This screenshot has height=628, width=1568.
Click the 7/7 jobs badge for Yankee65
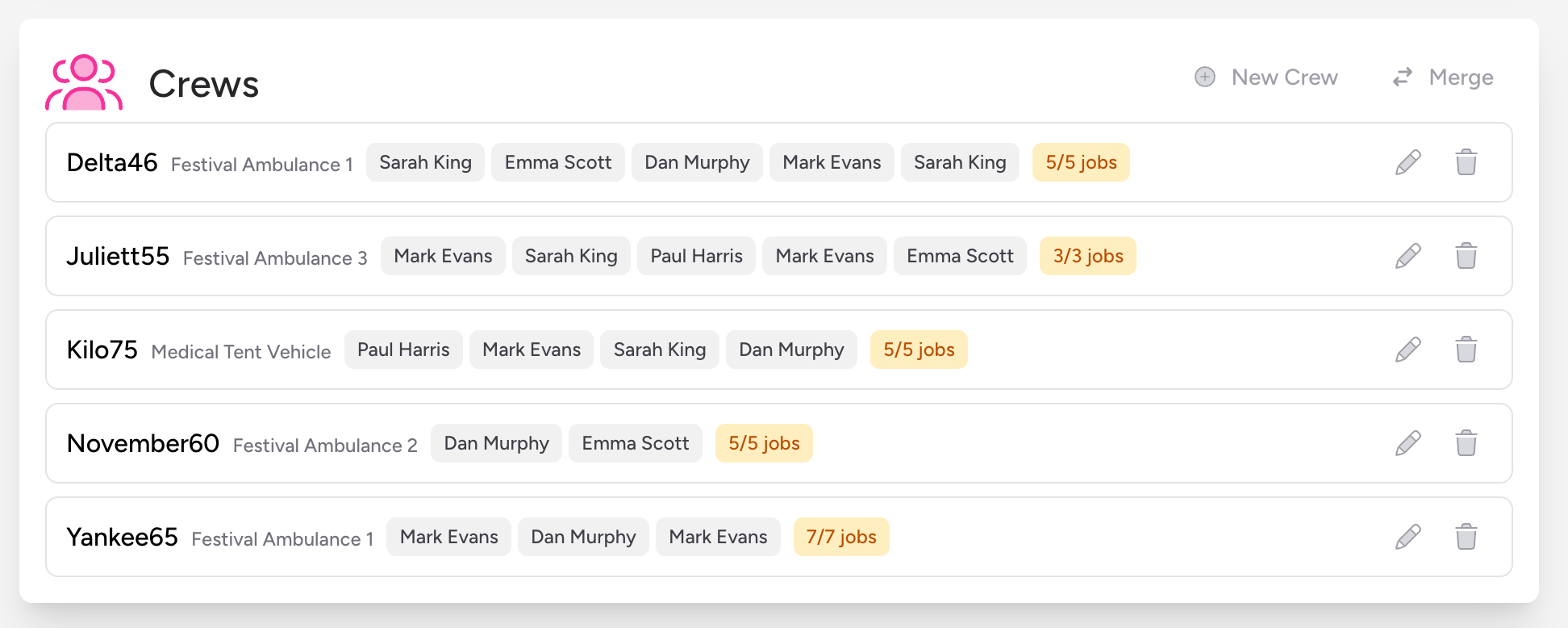pyautogui.click(x=840, y=537)
